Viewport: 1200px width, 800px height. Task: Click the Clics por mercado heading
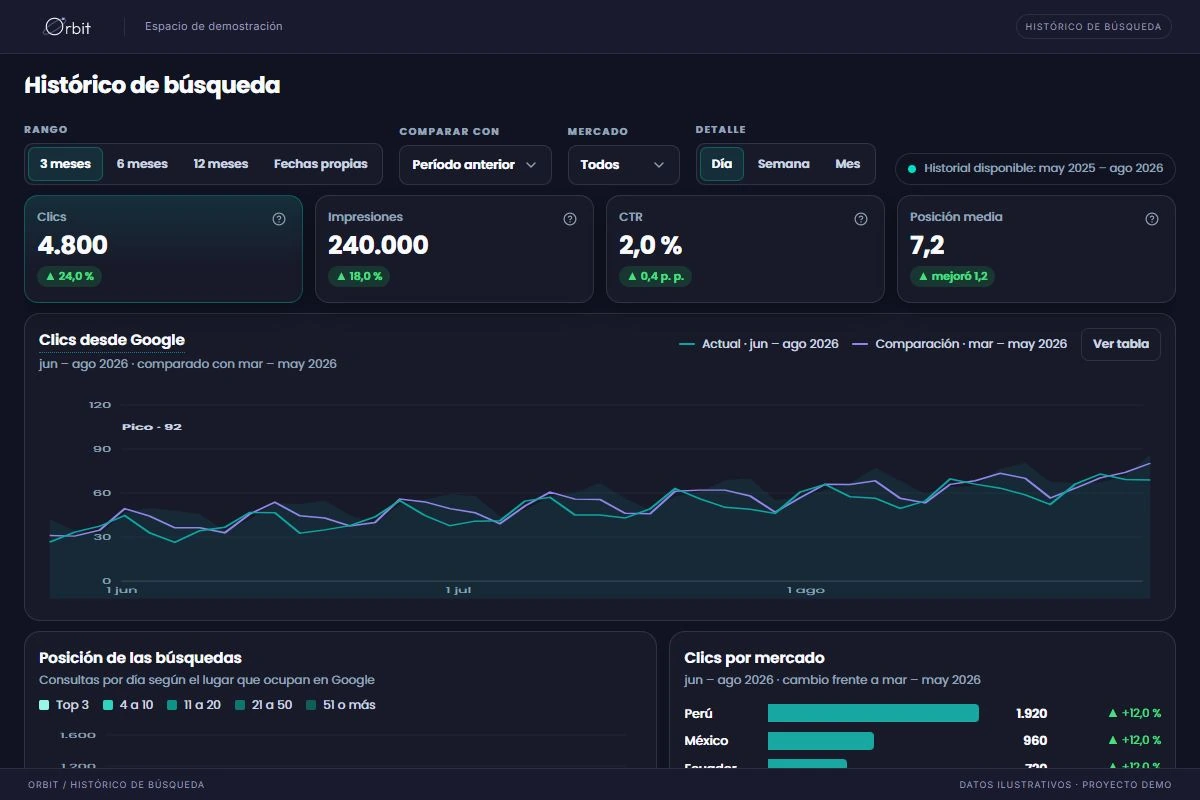(x=754, y=658)
